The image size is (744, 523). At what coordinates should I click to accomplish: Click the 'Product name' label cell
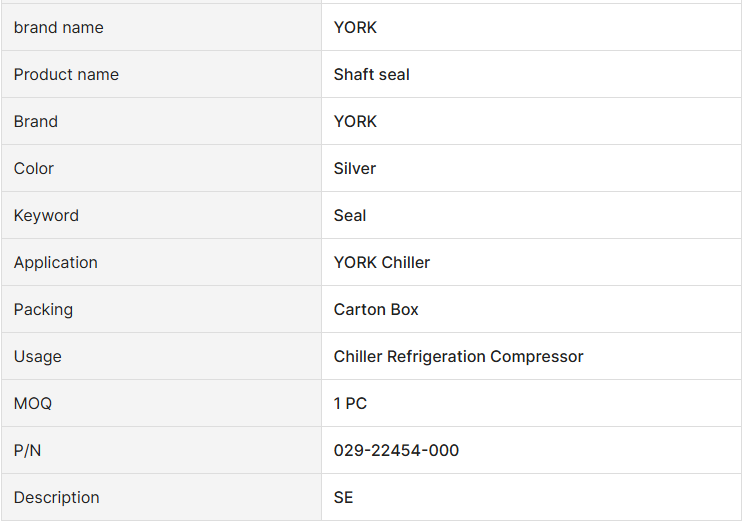66,75
